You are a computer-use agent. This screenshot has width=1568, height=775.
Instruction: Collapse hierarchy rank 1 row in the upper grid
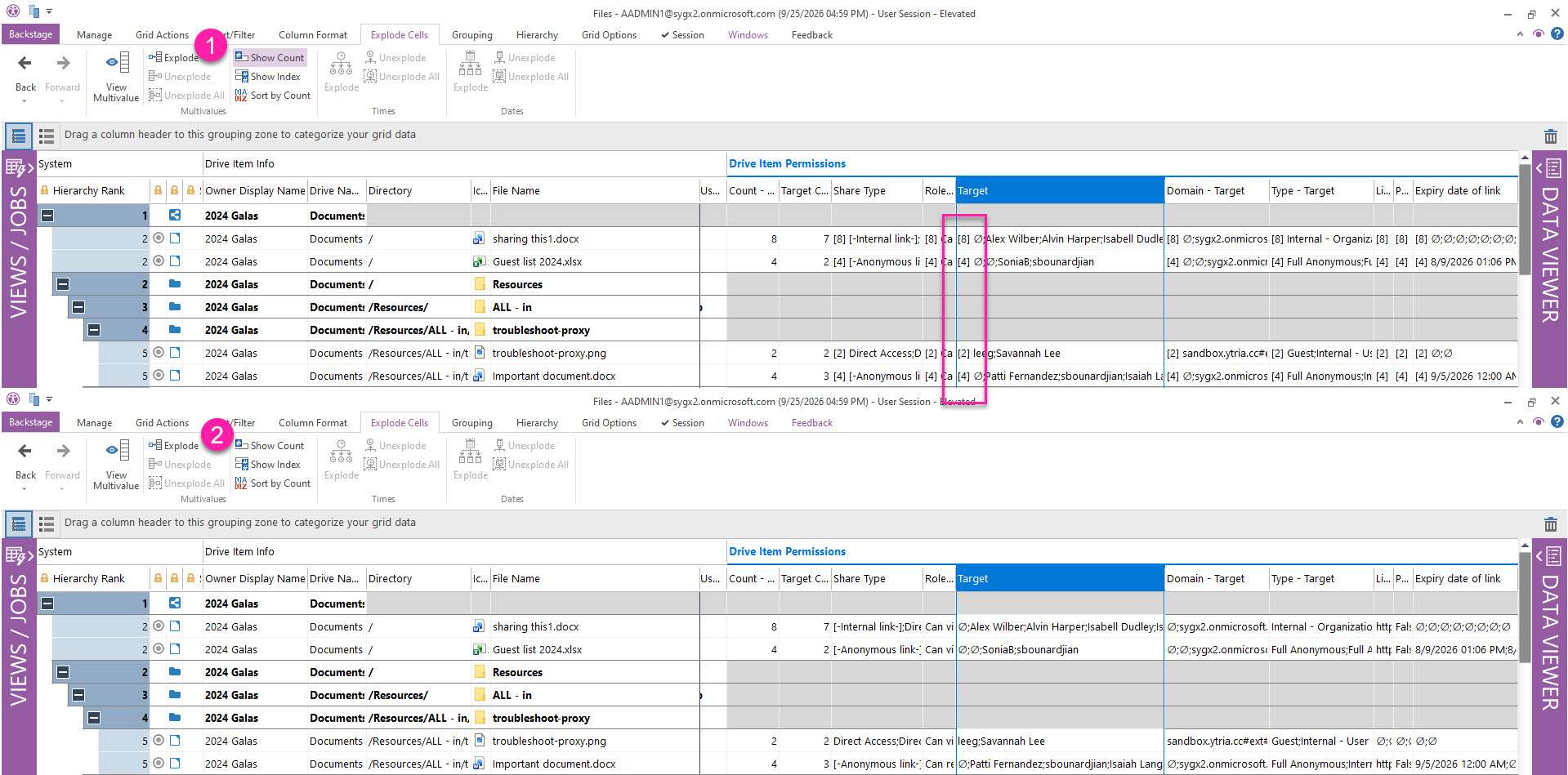[x=47, y=216]
